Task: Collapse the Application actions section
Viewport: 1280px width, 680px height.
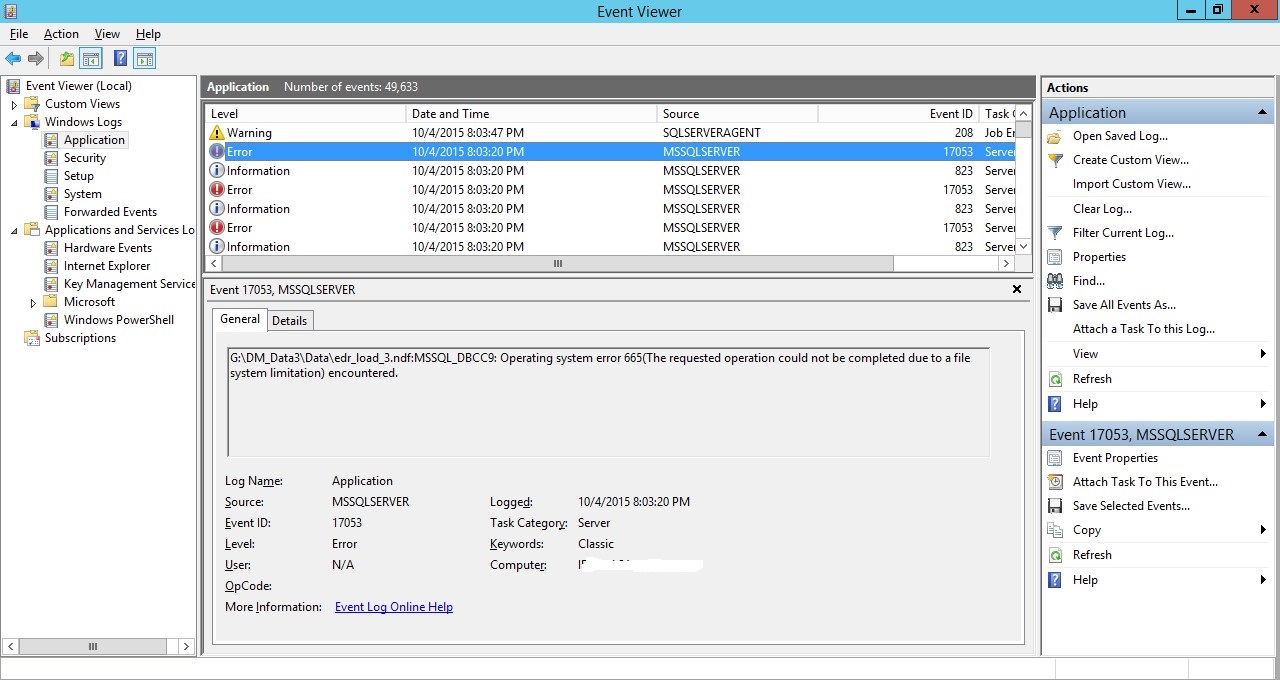Action: pos(1262,112)
